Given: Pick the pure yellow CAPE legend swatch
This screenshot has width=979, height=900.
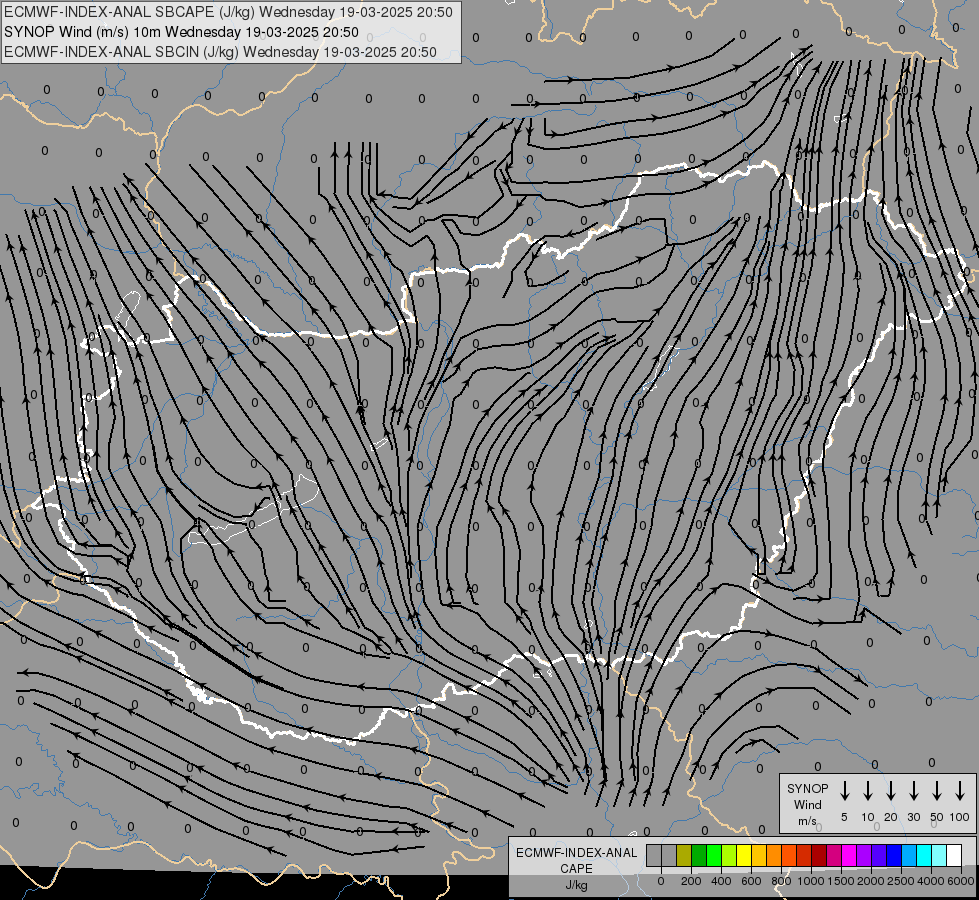Looking at the screenshot, I should click(744, 855).
